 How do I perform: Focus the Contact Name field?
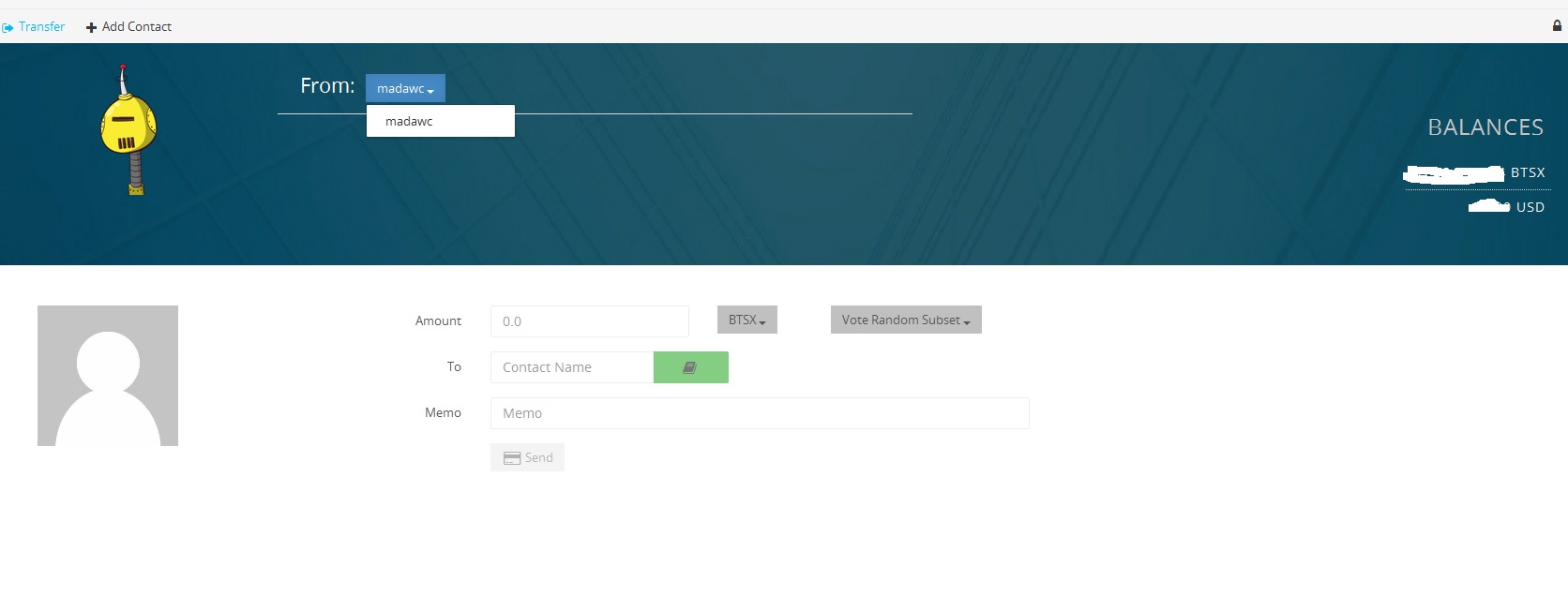[x=571, y=367]
